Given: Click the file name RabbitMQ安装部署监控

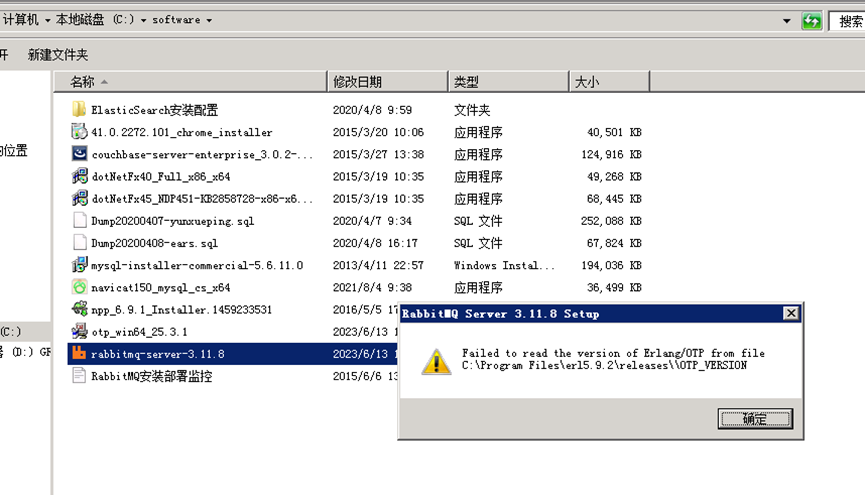Looking at the screenshot, I should tap(152, 376).
